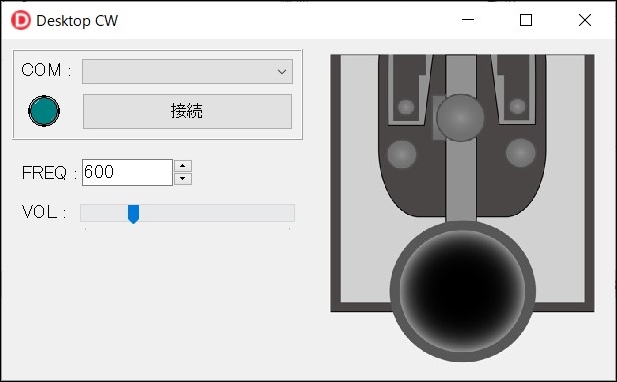
Task: Click the VOL : label
Action: [44, 212]
